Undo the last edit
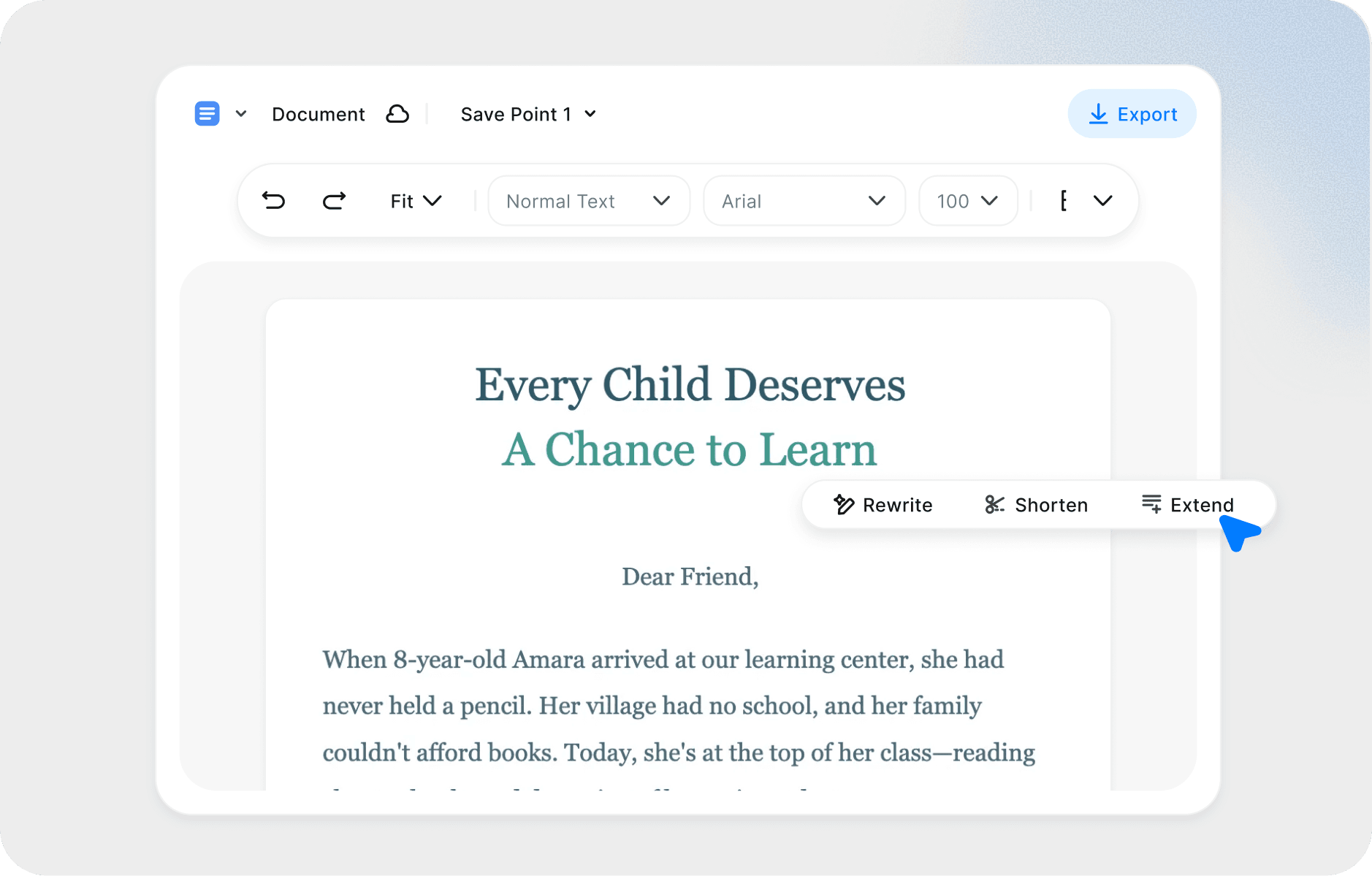This screenshot has height=876, width=1372. pyautogui.click(x=274, y=200)
